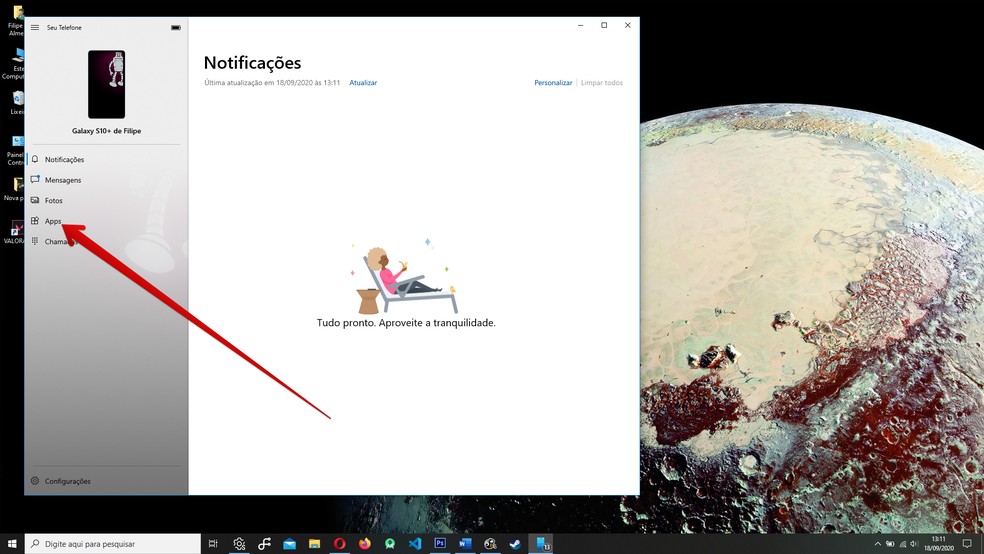Image resolution: width=984 pixels, height=554 pixels.
Task: Open the white node-graph app in taskbar
Action: point(264,543)
